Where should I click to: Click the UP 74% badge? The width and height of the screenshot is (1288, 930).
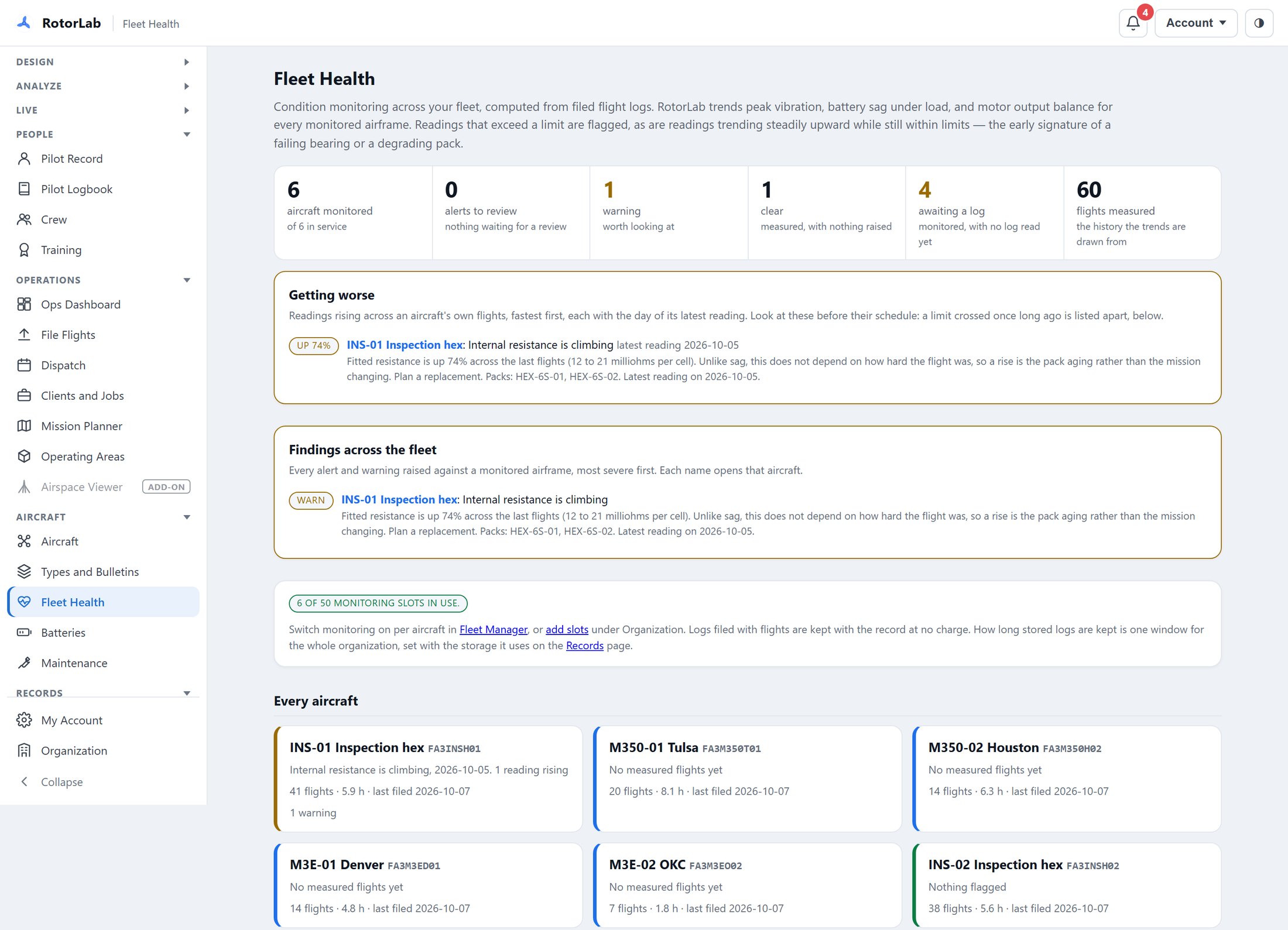(314, 346)
